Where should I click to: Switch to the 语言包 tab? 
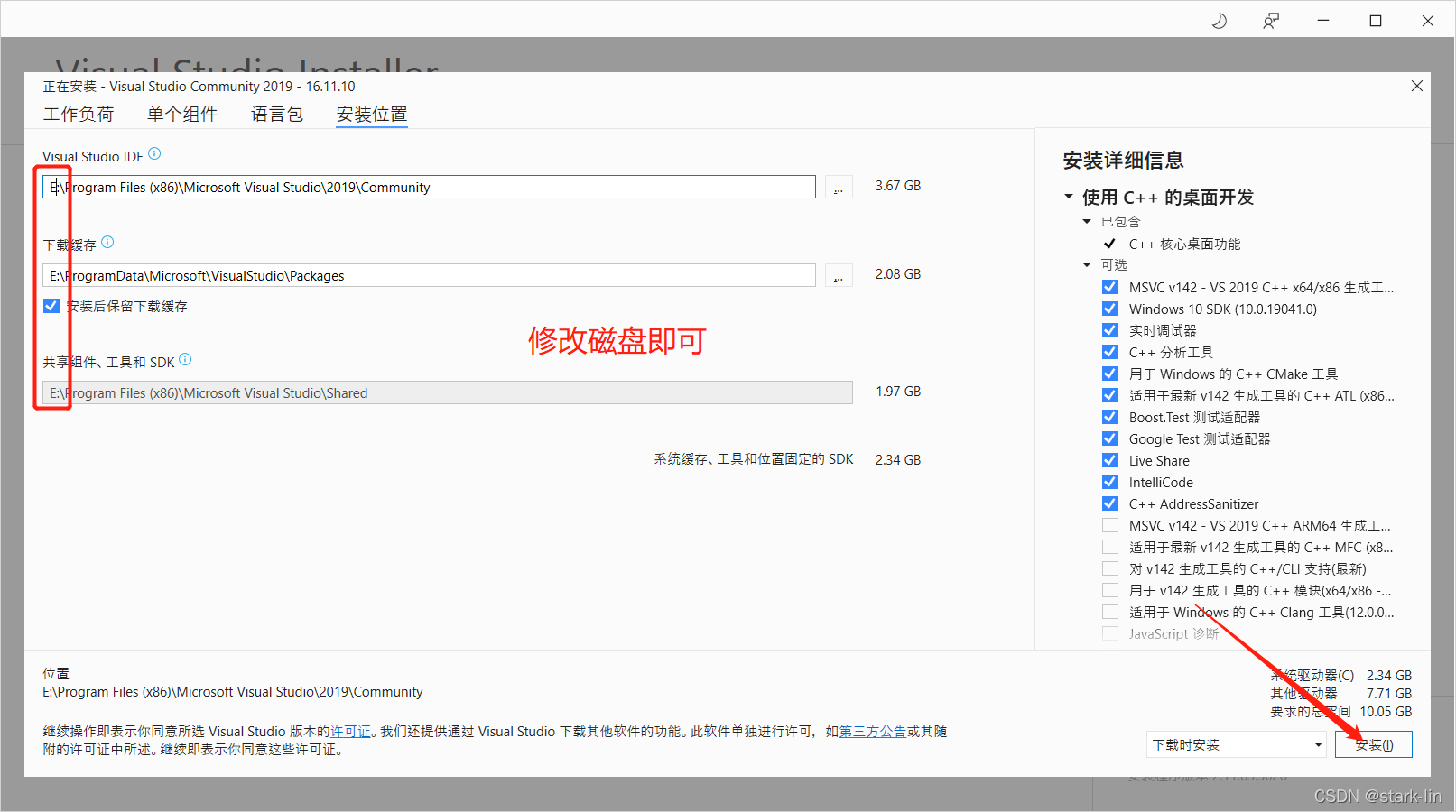[x=277, y=114]
